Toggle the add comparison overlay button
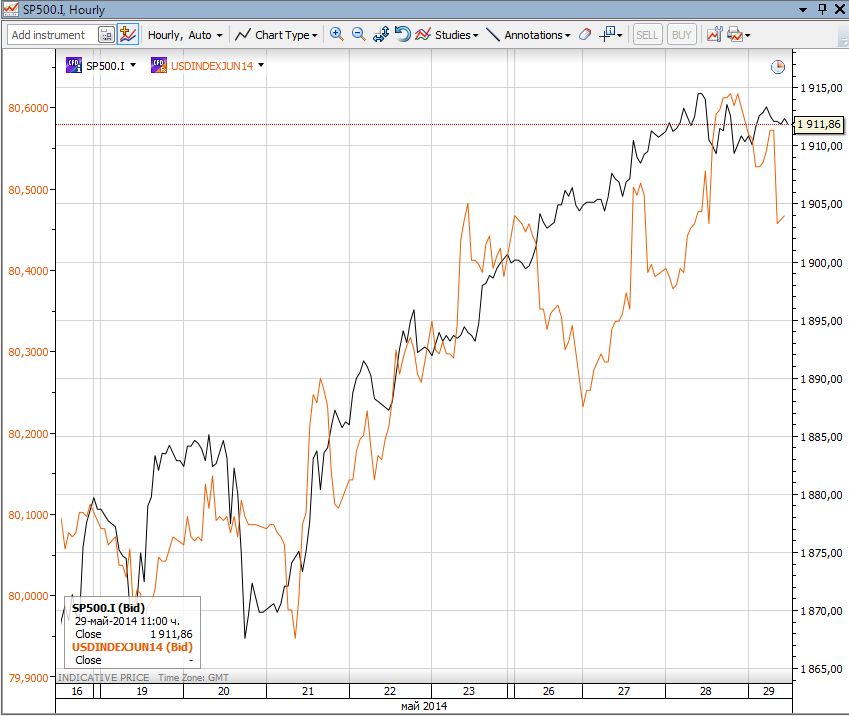Image resolution: width=849 pixels, height=716 pixels. tap(128, 34)
